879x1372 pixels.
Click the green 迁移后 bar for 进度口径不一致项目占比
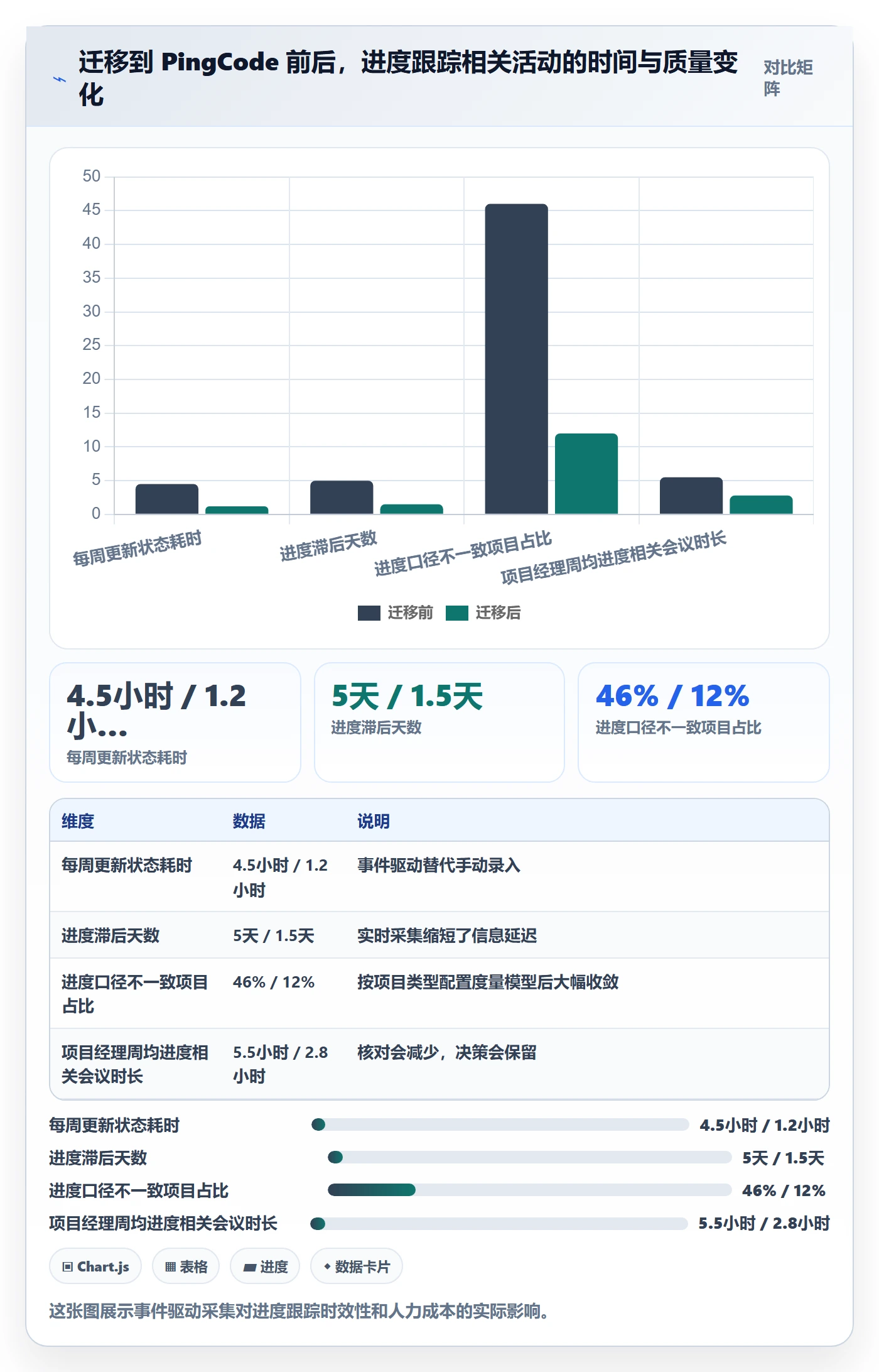coord(586,474)
